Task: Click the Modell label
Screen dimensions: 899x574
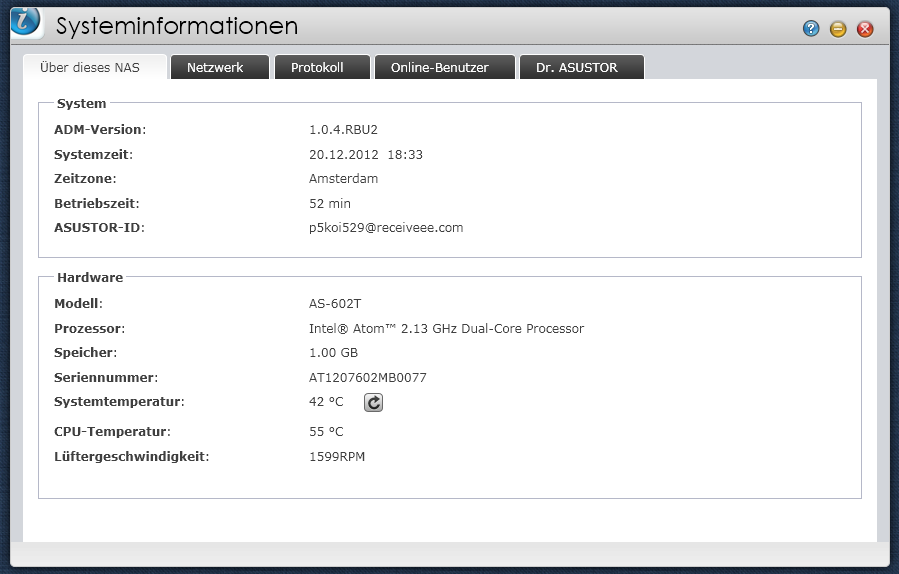Action: pyautogui.click(x=78, y=304)
